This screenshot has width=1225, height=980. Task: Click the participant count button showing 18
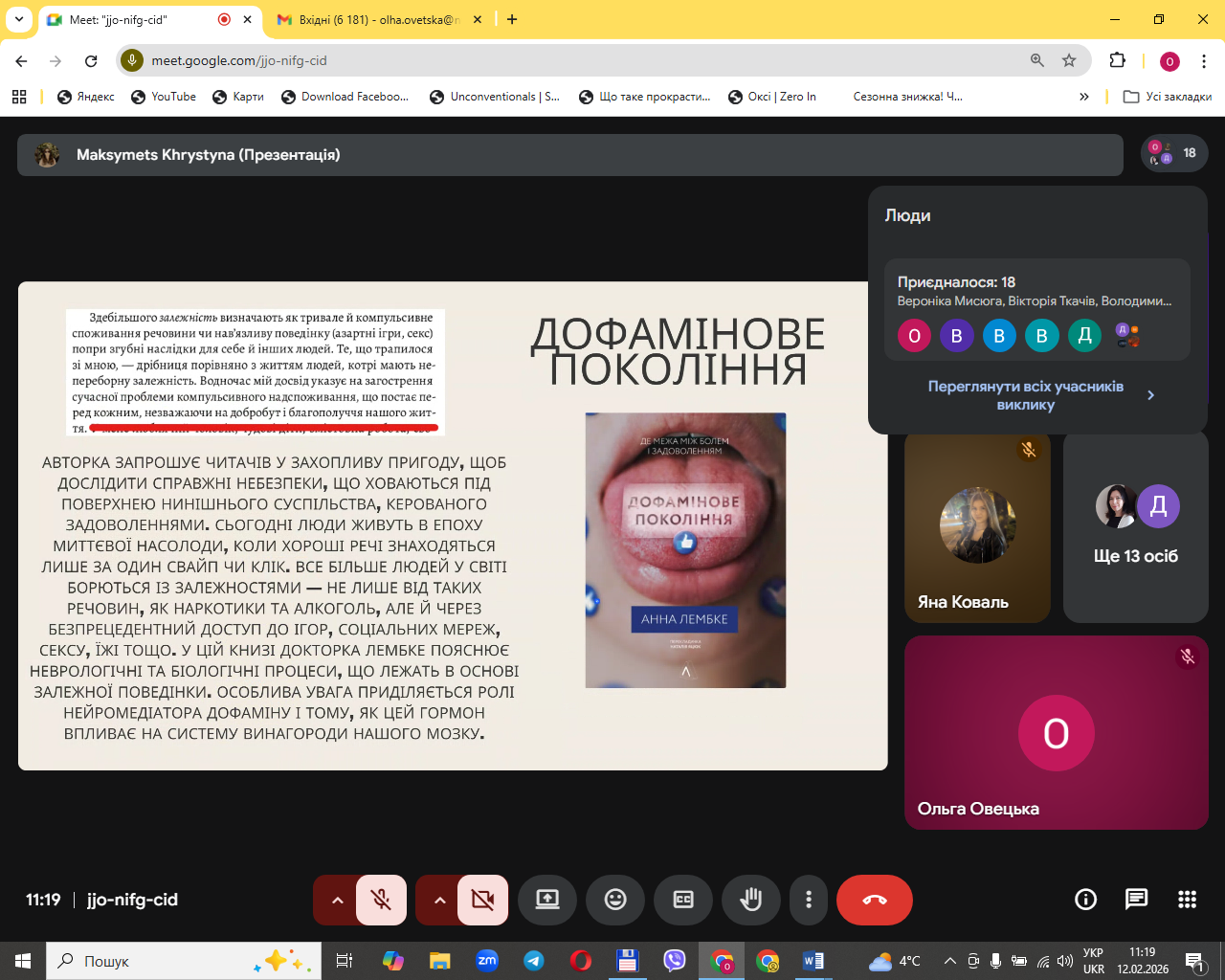pyautogui.click(x=1174, y=153)
